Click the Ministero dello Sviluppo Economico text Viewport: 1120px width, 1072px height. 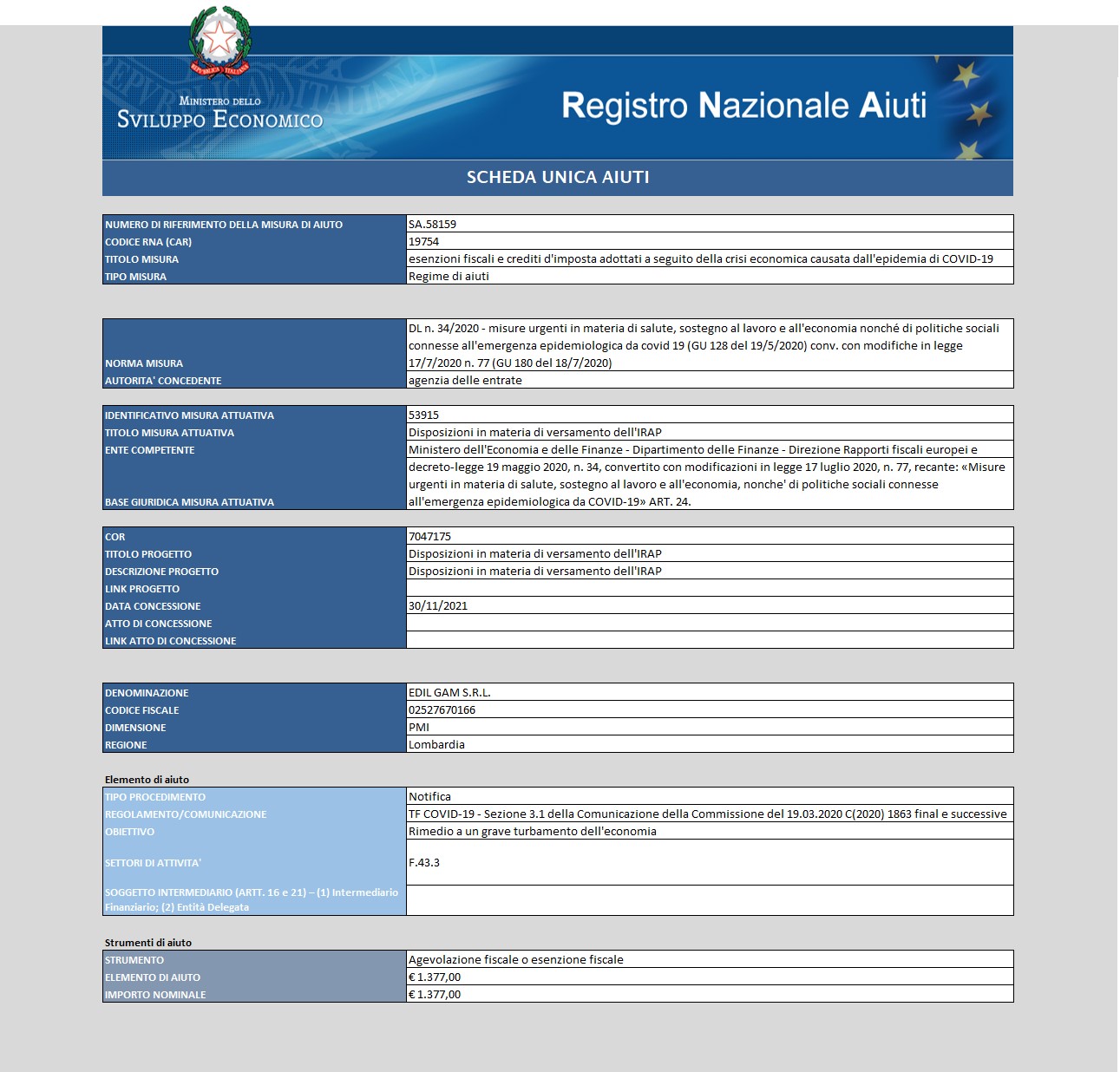[x=219, y=114]
